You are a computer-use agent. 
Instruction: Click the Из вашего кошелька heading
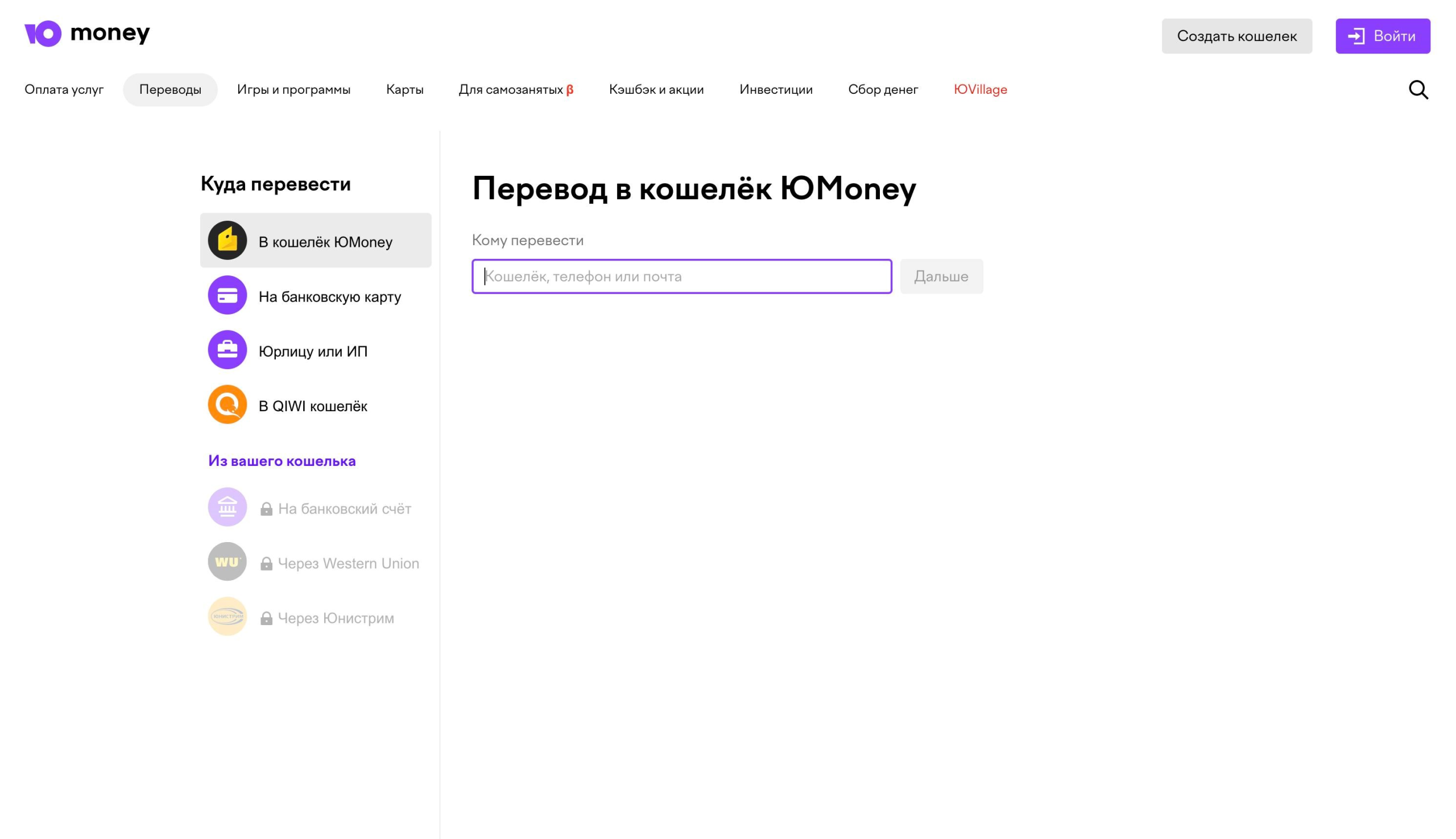(282, 461)
